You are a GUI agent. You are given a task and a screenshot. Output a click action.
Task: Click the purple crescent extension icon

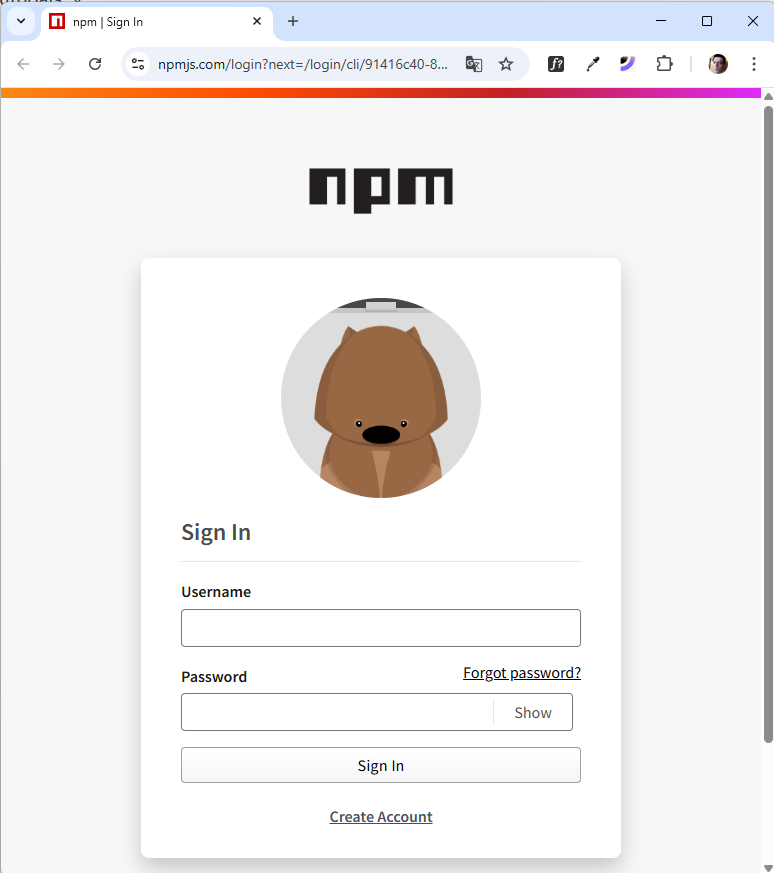pos(627,64)
